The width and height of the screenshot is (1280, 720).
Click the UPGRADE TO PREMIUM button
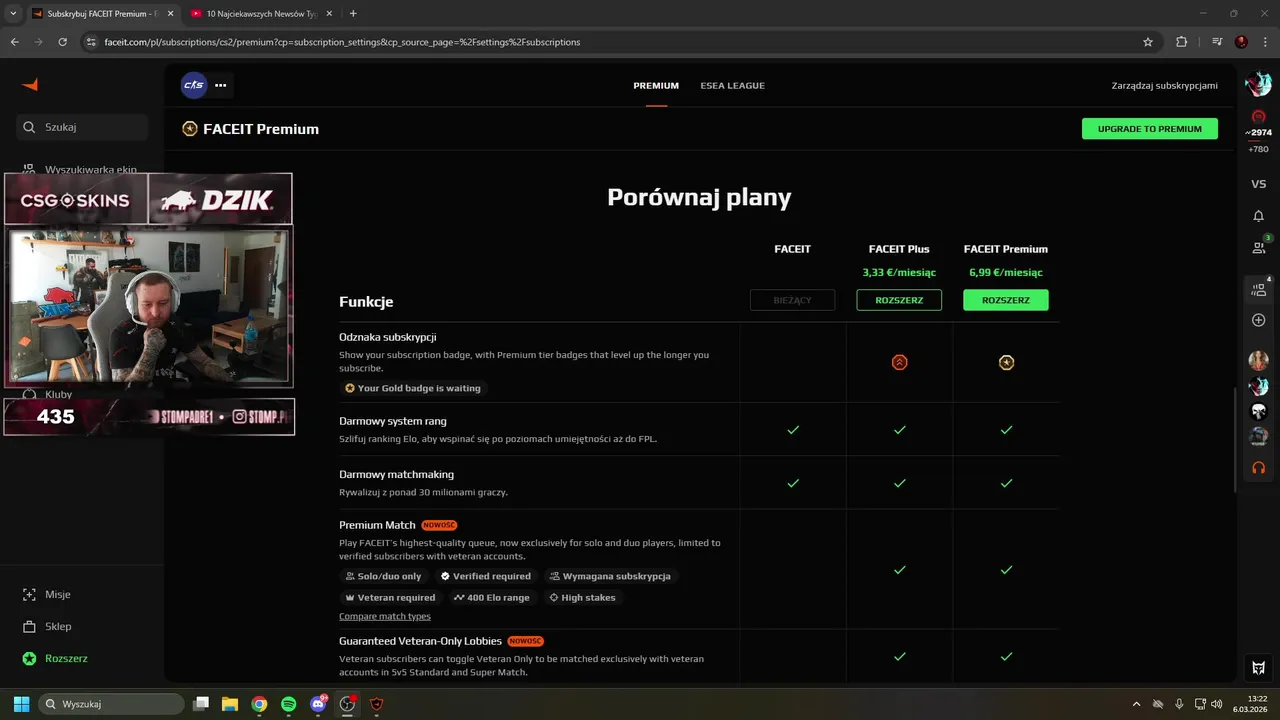(x=1150, y=129)
